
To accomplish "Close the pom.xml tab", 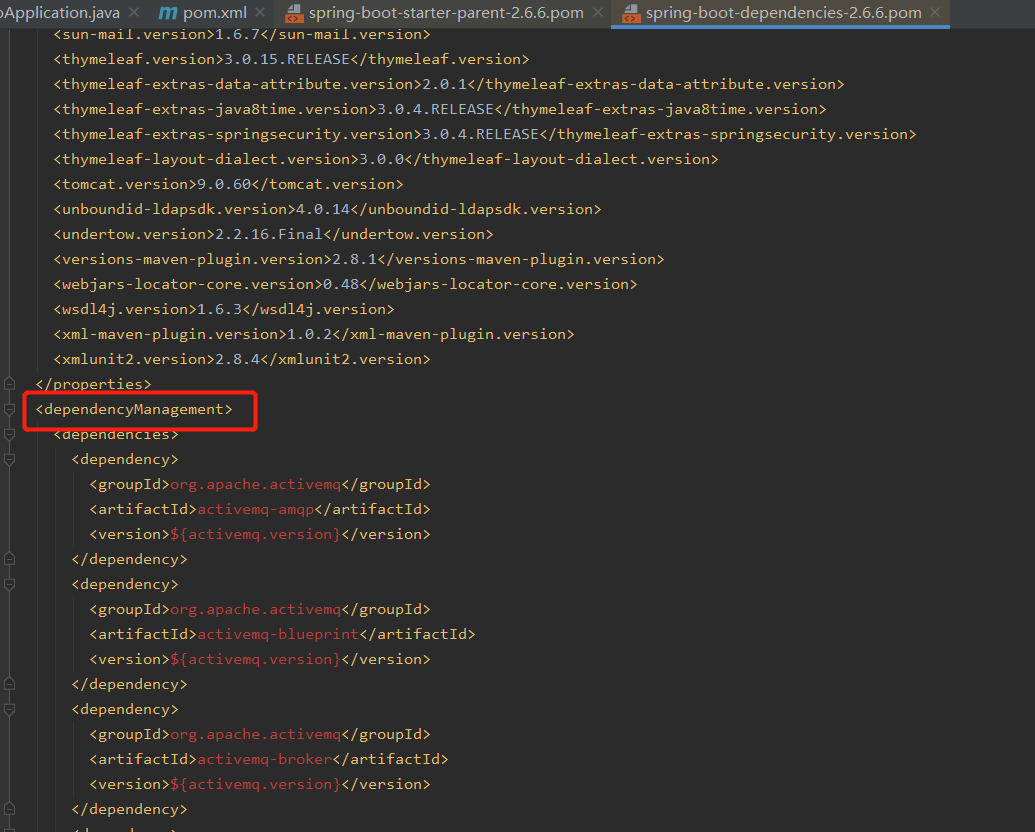I will 260,13.
